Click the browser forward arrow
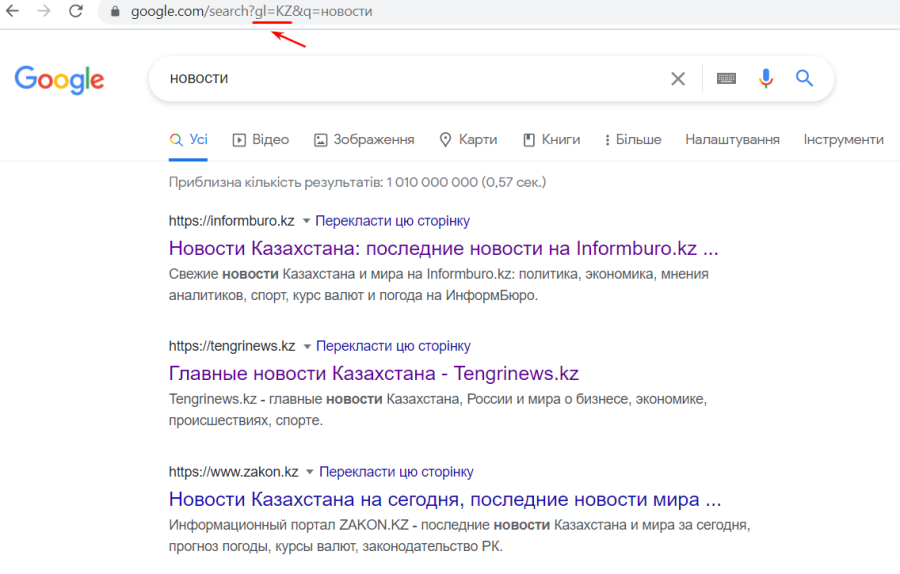This screenshot has height=574, width=900. [44, 11]
